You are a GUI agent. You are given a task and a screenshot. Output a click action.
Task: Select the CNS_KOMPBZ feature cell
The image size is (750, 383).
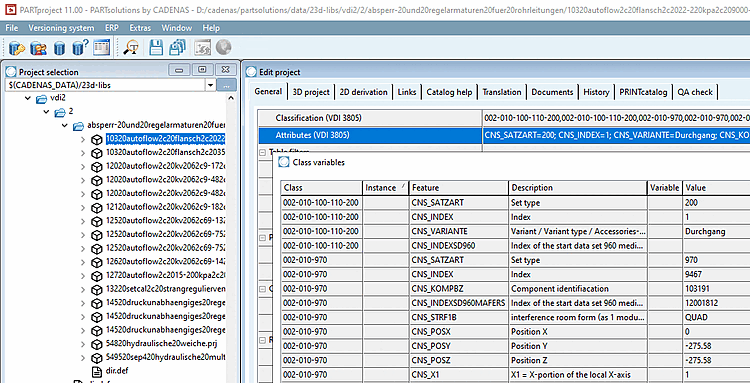click(458, 289)
